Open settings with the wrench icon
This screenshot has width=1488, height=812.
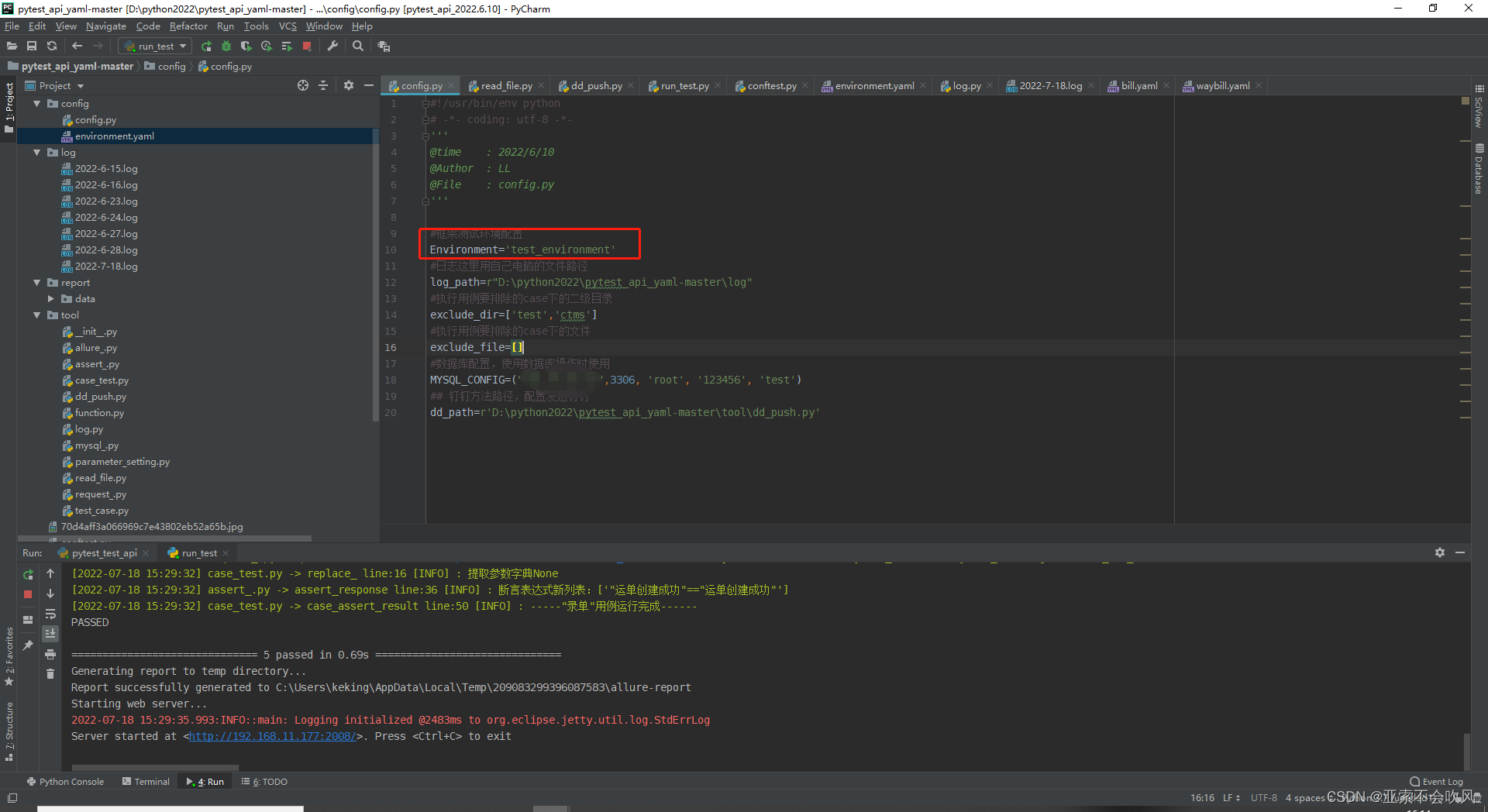coord(332,46)
